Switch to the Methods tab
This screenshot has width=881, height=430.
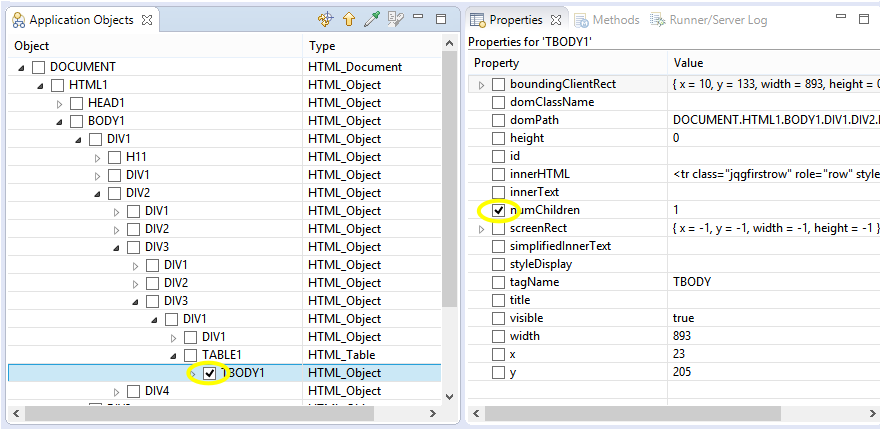click(x=606, y=20)
